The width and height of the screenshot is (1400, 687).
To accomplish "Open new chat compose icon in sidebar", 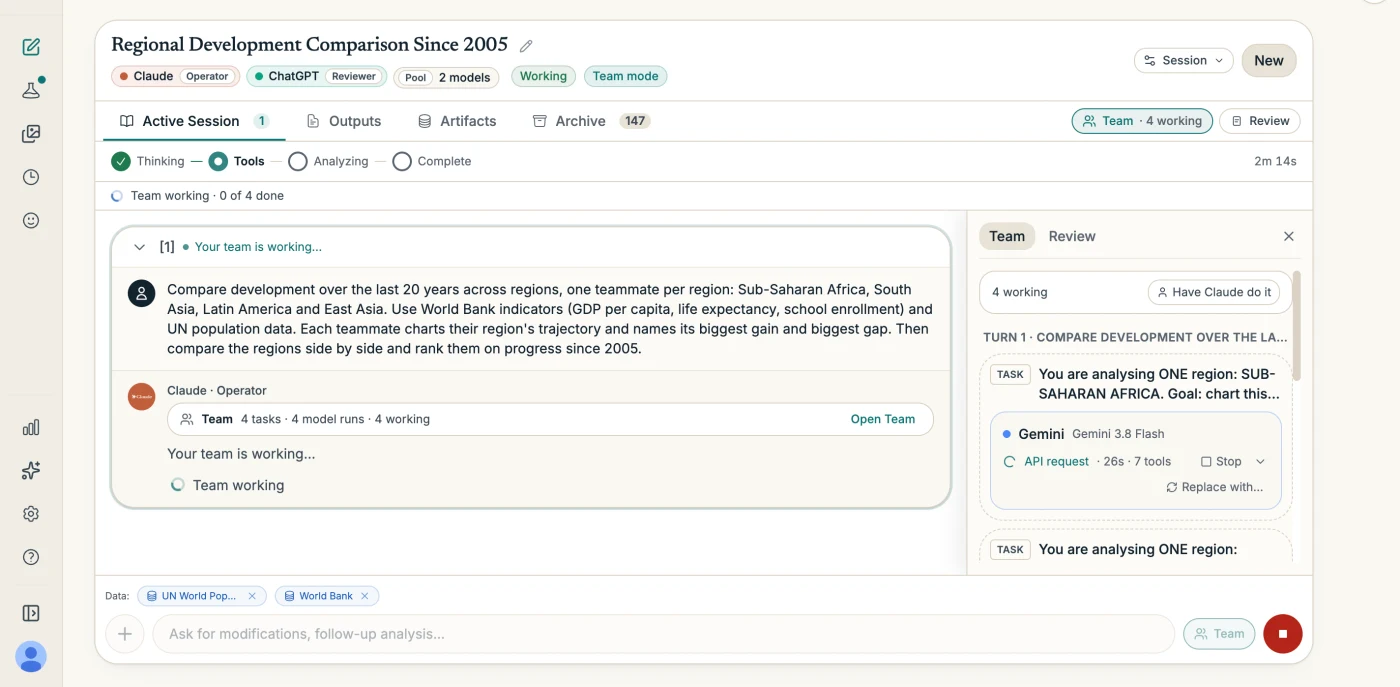I will [31, 47].
